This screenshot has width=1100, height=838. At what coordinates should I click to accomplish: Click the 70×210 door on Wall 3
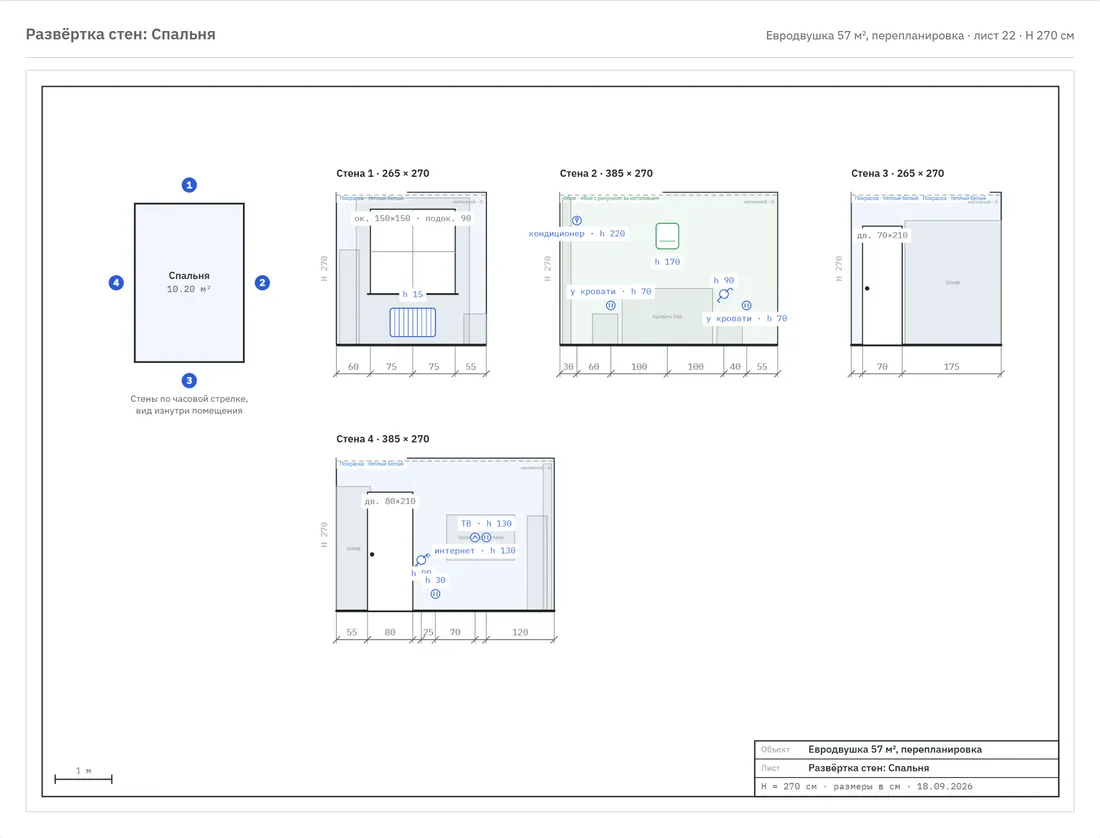tap(882, 286)
